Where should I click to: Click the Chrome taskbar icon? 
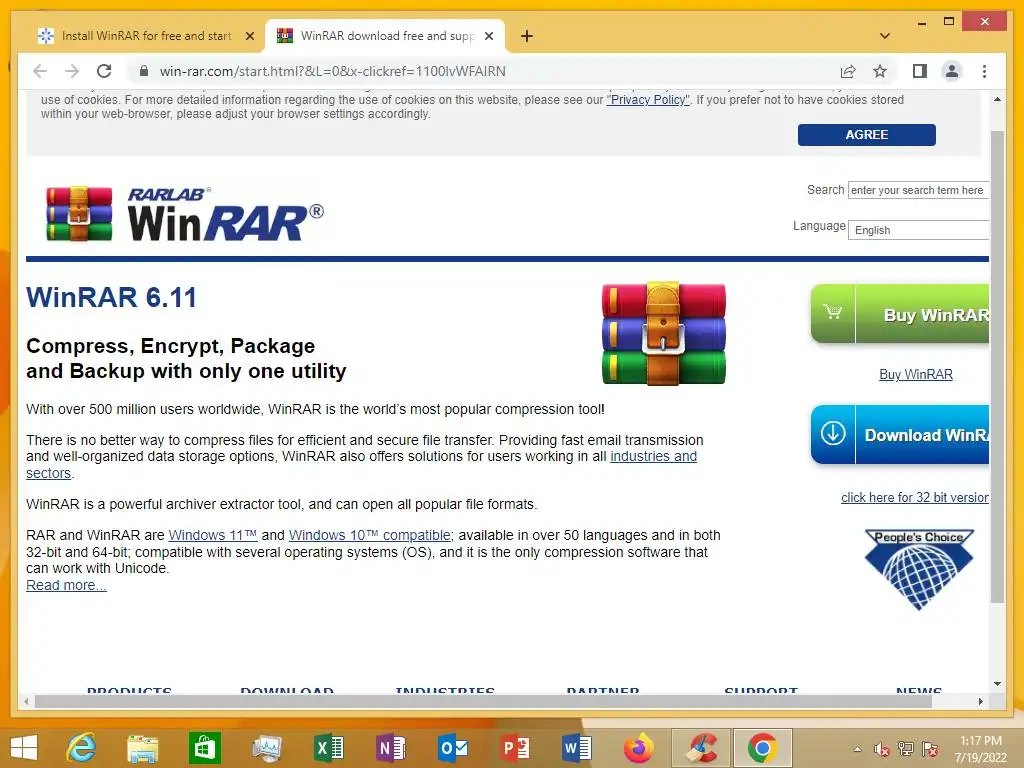(763, 748)
